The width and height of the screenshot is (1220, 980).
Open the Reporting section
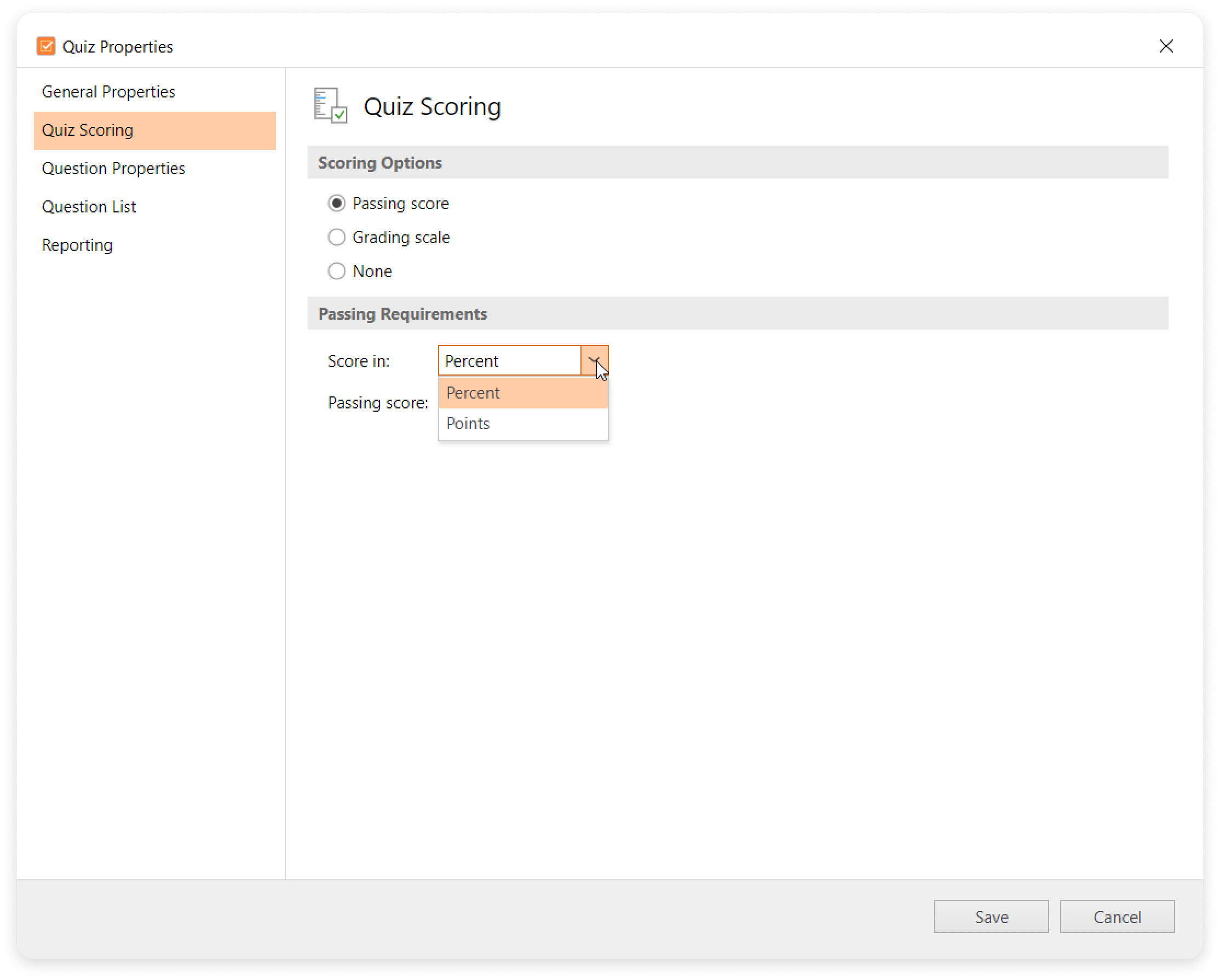tap(77, 245)
